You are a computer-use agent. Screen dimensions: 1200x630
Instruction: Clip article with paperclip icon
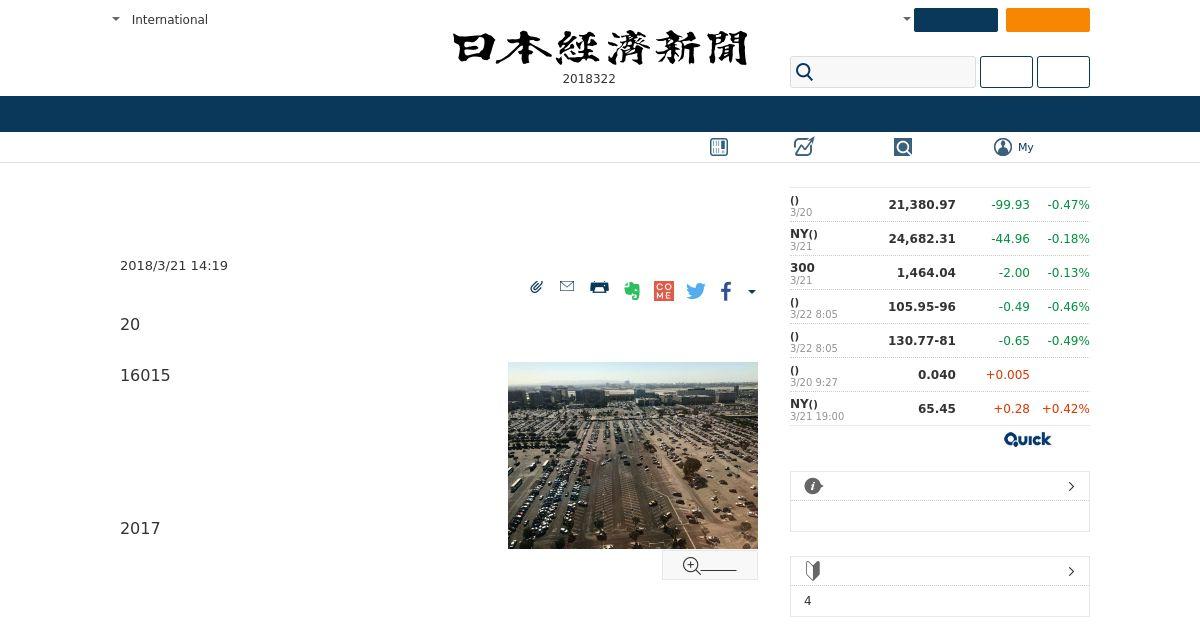tap(537, 287)
